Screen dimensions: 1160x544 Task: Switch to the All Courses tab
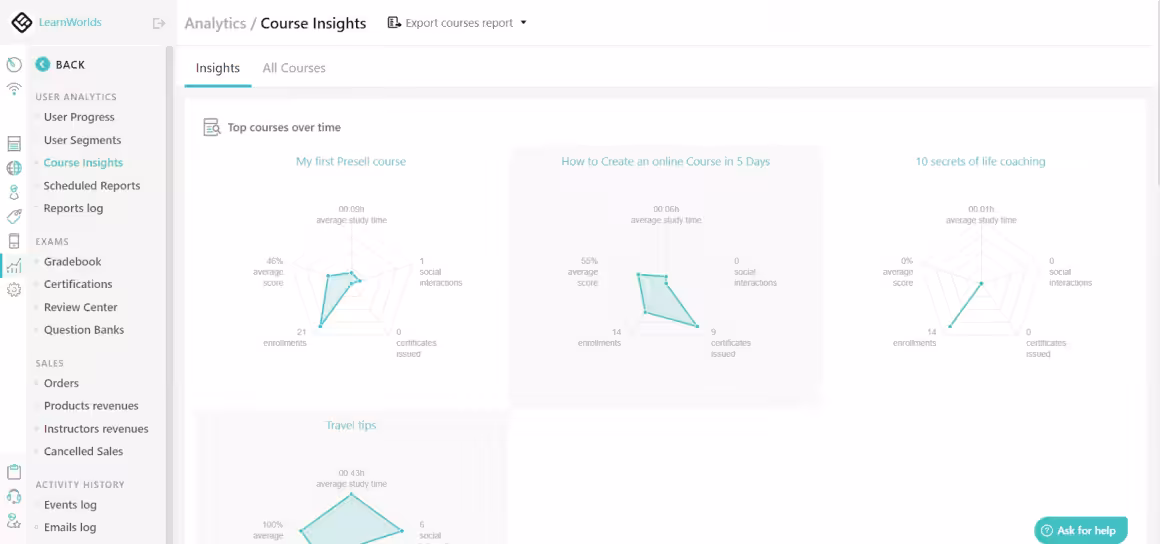point(294,68)
